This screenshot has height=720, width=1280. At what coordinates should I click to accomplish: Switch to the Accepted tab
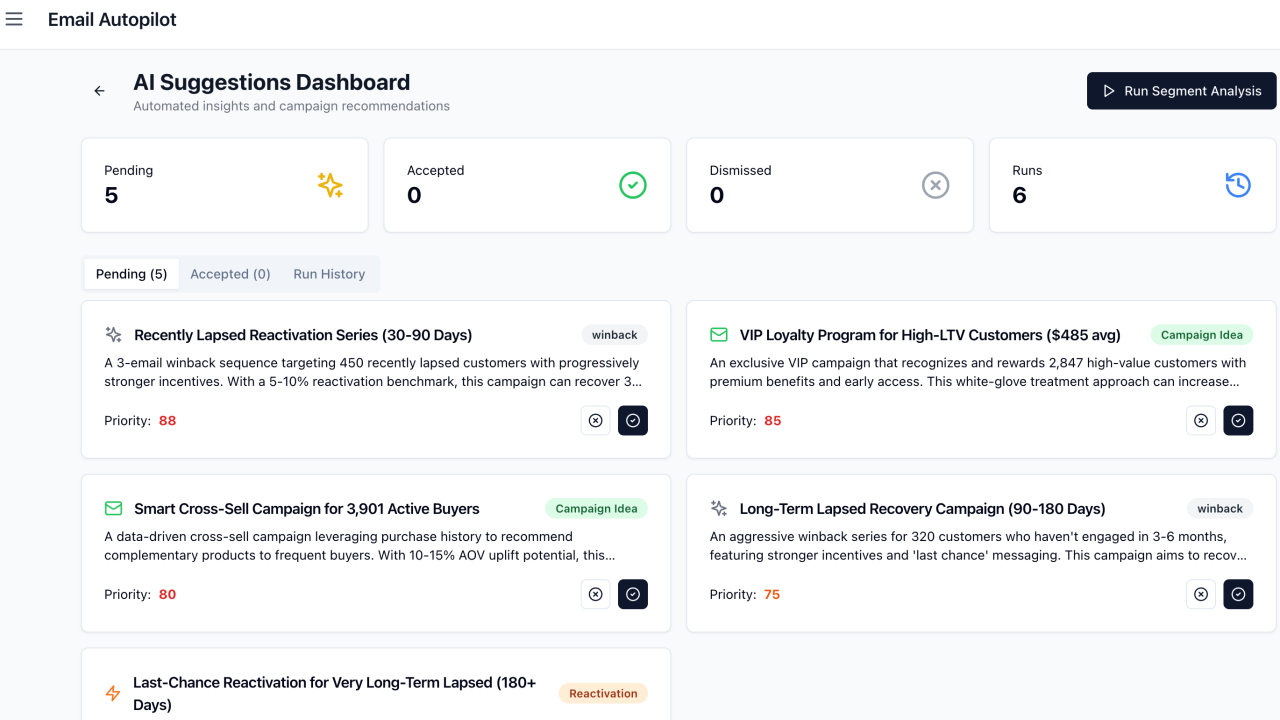pos(230,273)
